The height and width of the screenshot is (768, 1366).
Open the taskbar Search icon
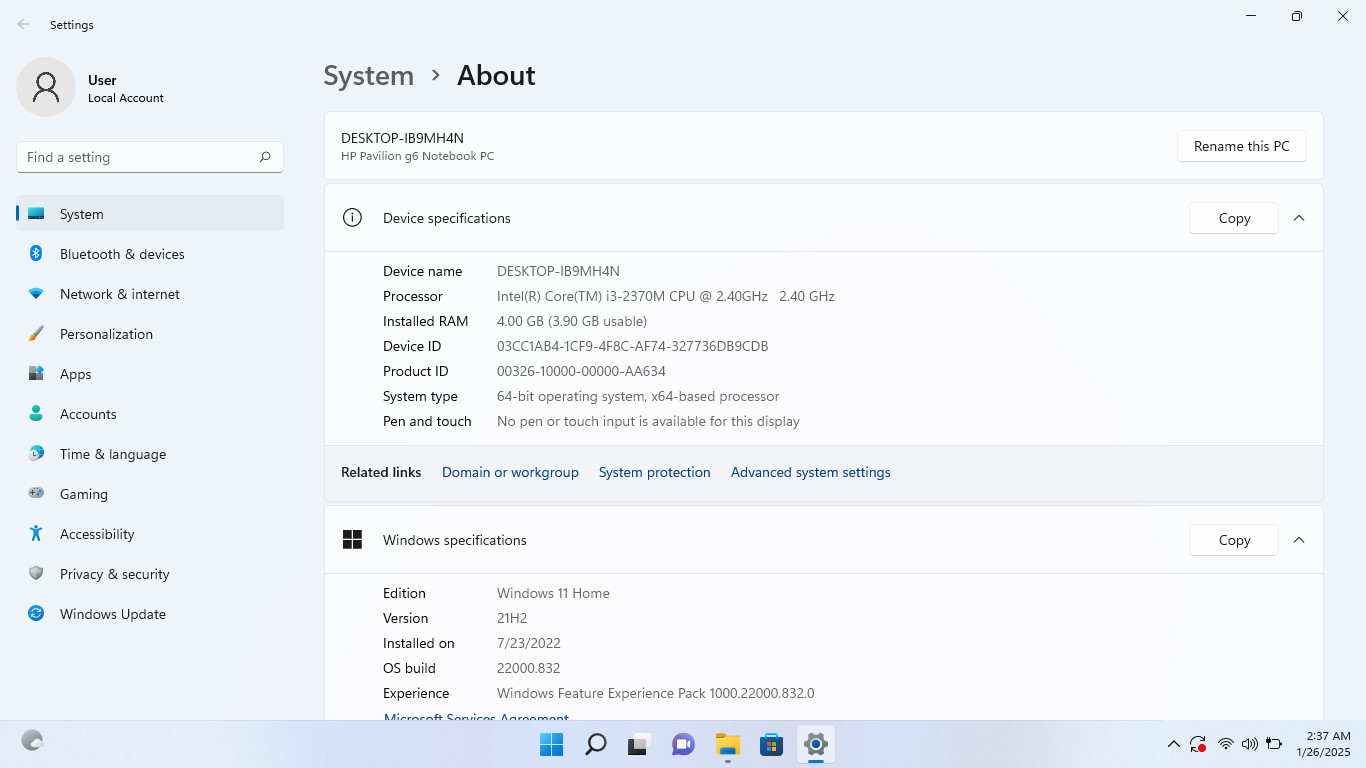click(x=596, y=744)
